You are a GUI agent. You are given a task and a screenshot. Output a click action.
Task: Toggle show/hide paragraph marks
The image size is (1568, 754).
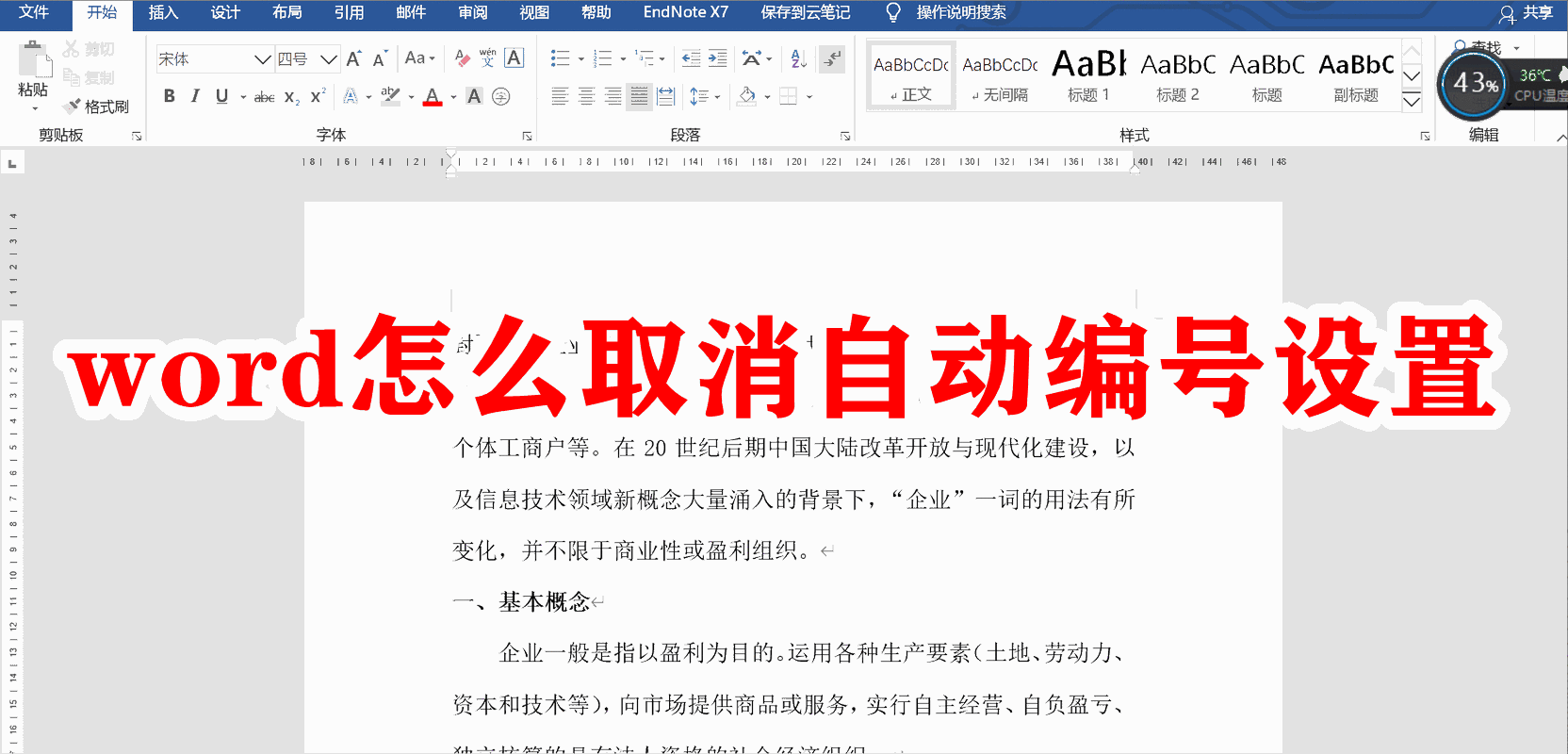pos(832,58)
